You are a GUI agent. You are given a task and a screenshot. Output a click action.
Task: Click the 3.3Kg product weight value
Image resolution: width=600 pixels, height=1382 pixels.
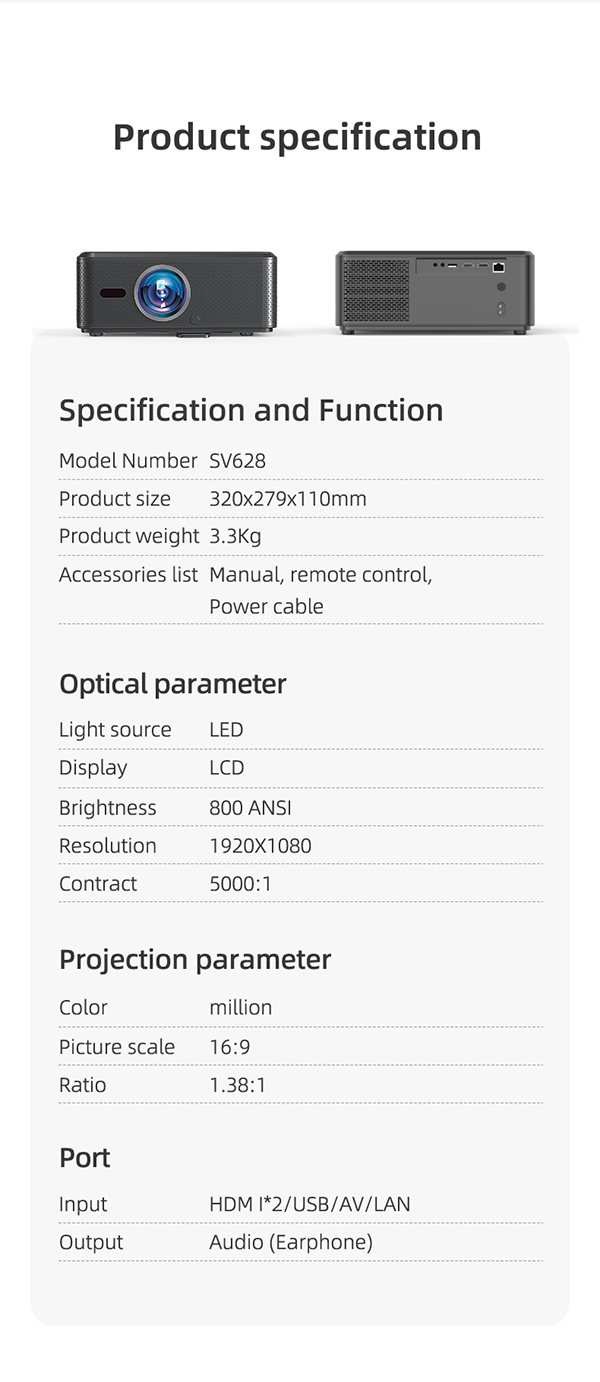[x=235, y=537]
